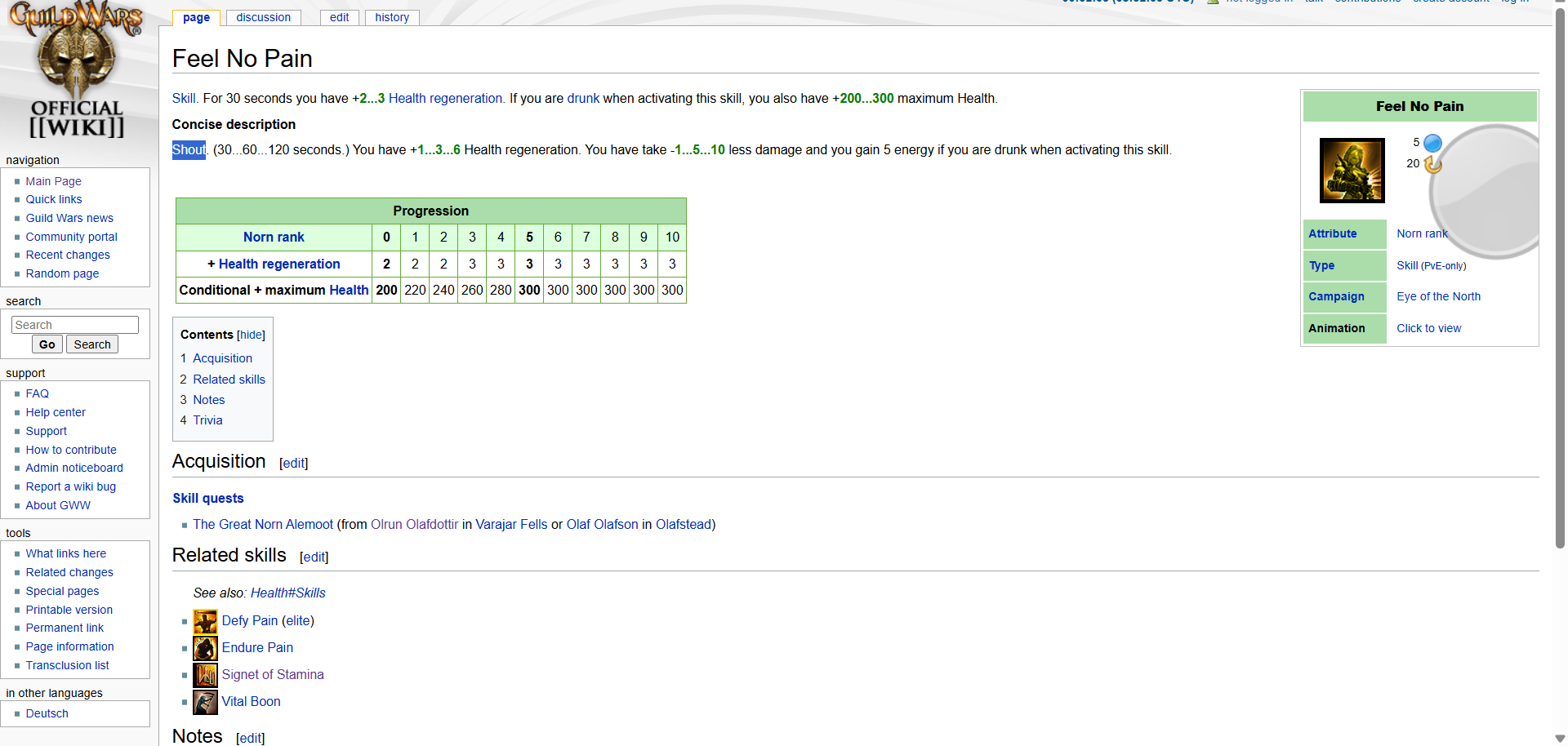Viewport: 1568px width, 746px height.
Task: Open the history tab
Action: pyautogui.click(x=392, y=17)
